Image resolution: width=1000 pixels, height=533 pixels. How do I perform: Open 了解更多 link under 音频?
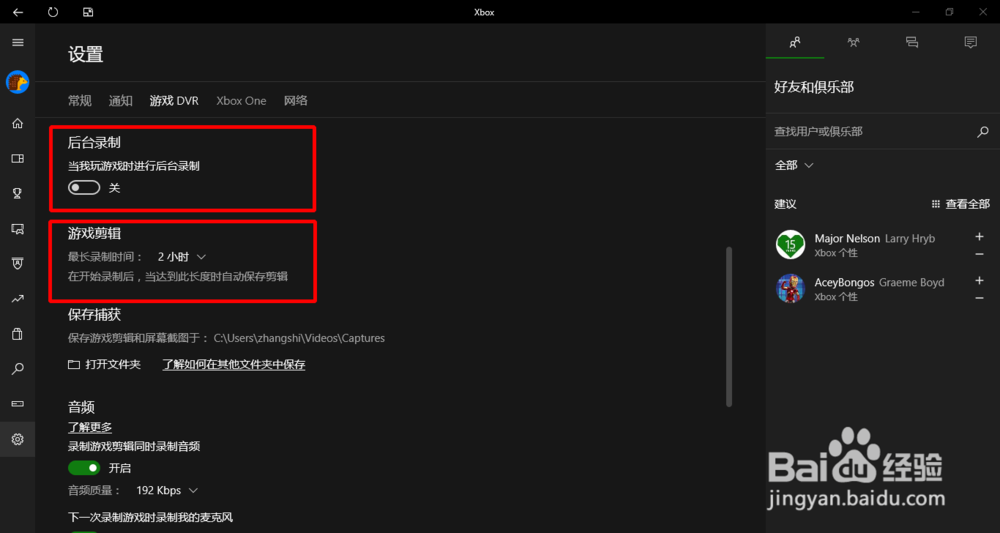pos(90,427)
